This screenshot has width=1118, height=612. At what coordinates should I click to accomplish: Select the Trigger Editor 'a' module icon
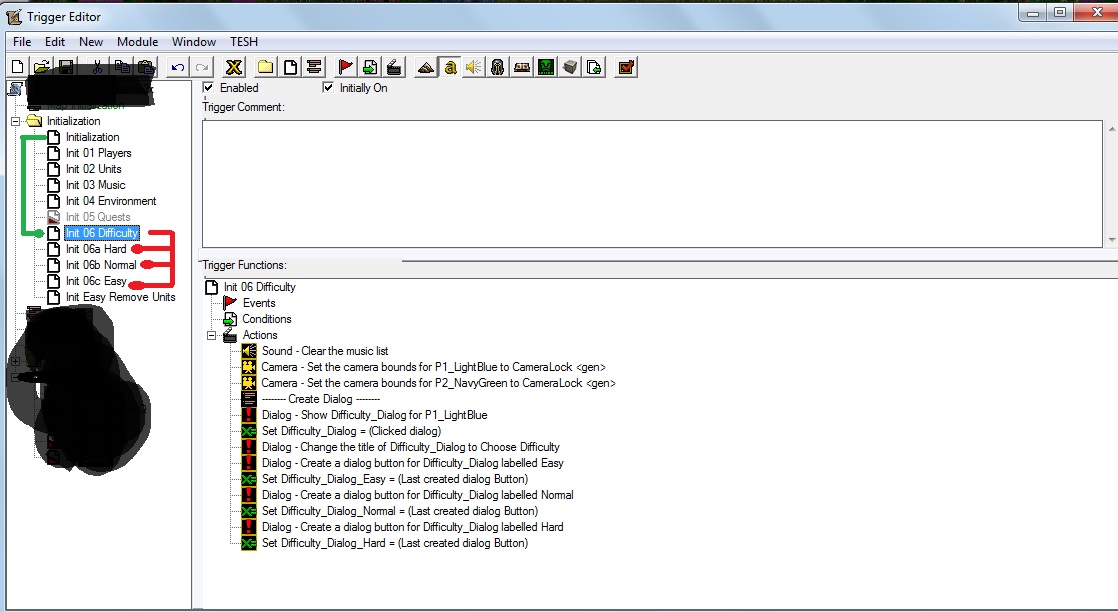450,67
